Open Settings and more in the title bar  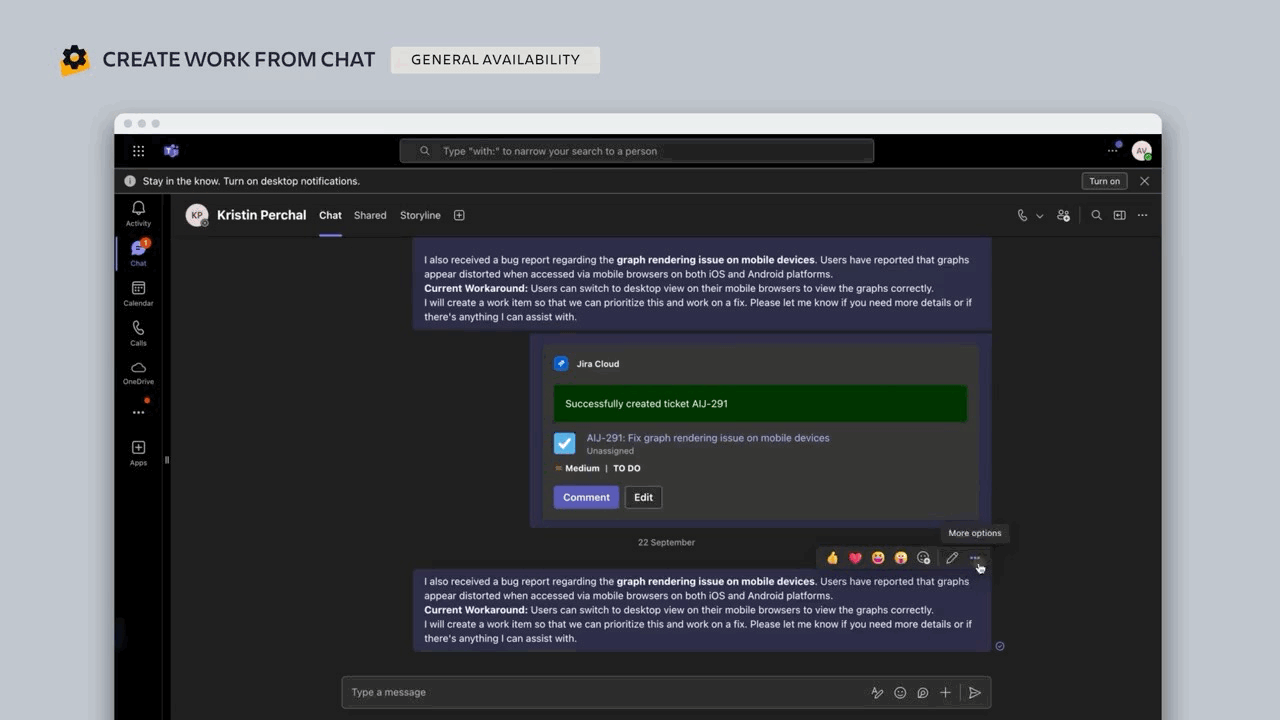click(x=1113, y=150)
